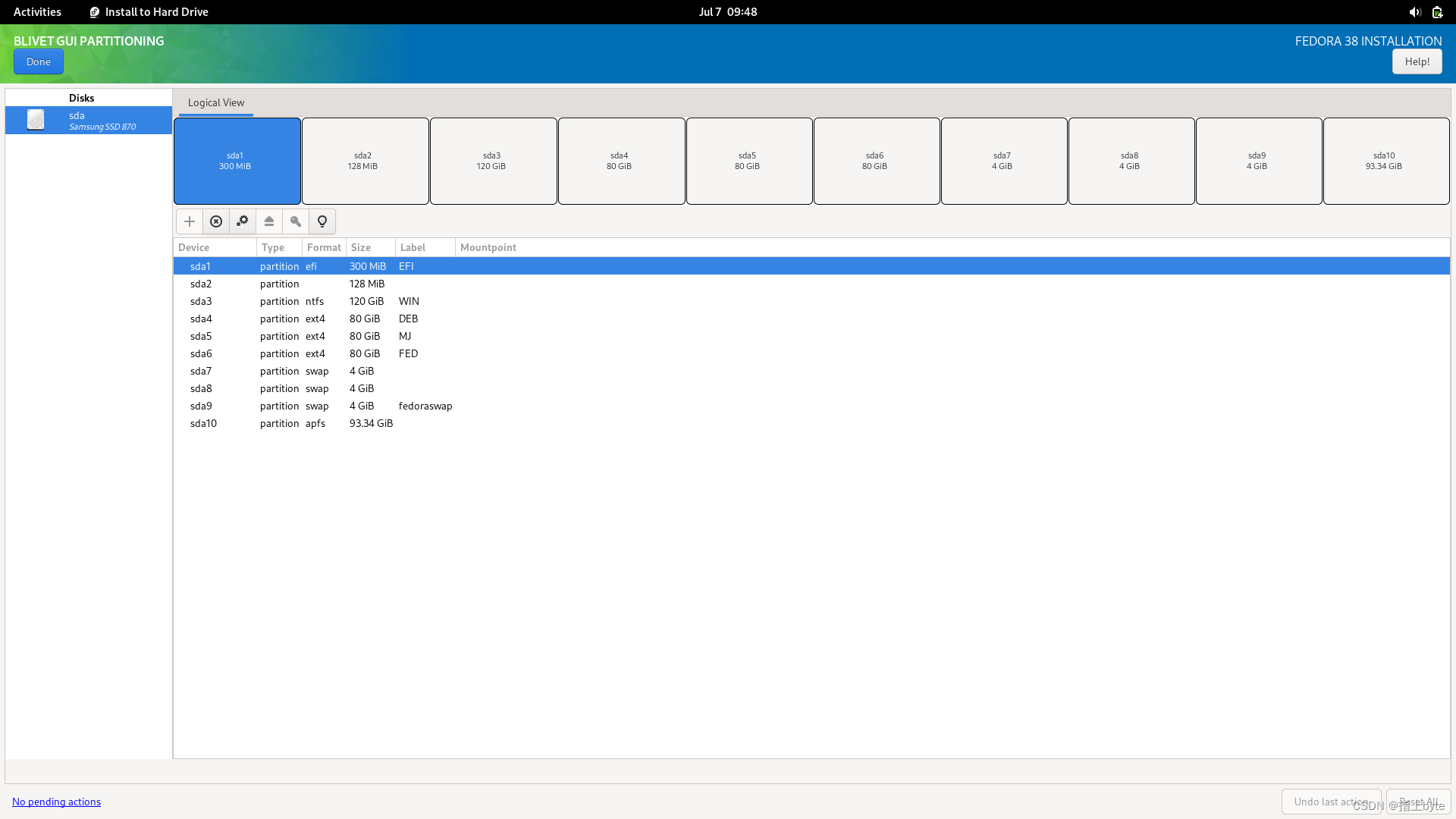Click the decrypt key icon

[x=296, y=221]
